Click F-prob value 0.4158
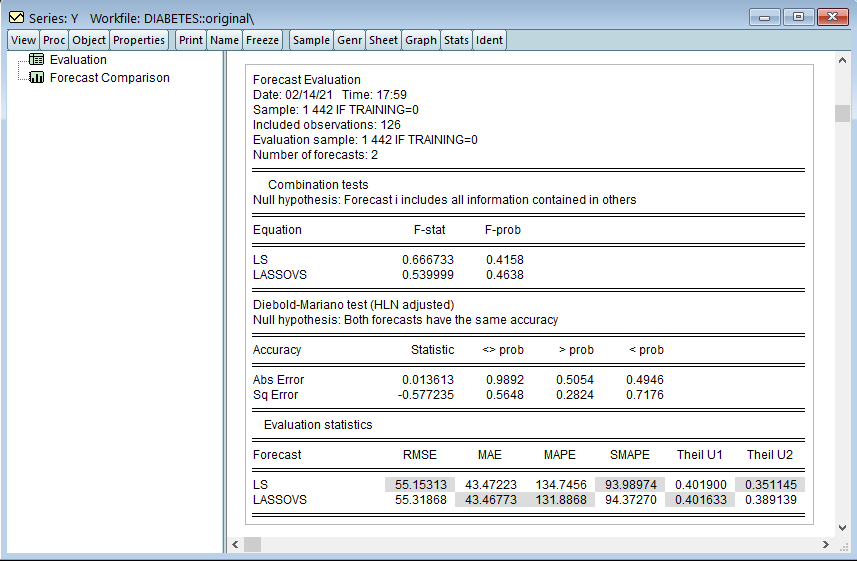 pos(505,260)
